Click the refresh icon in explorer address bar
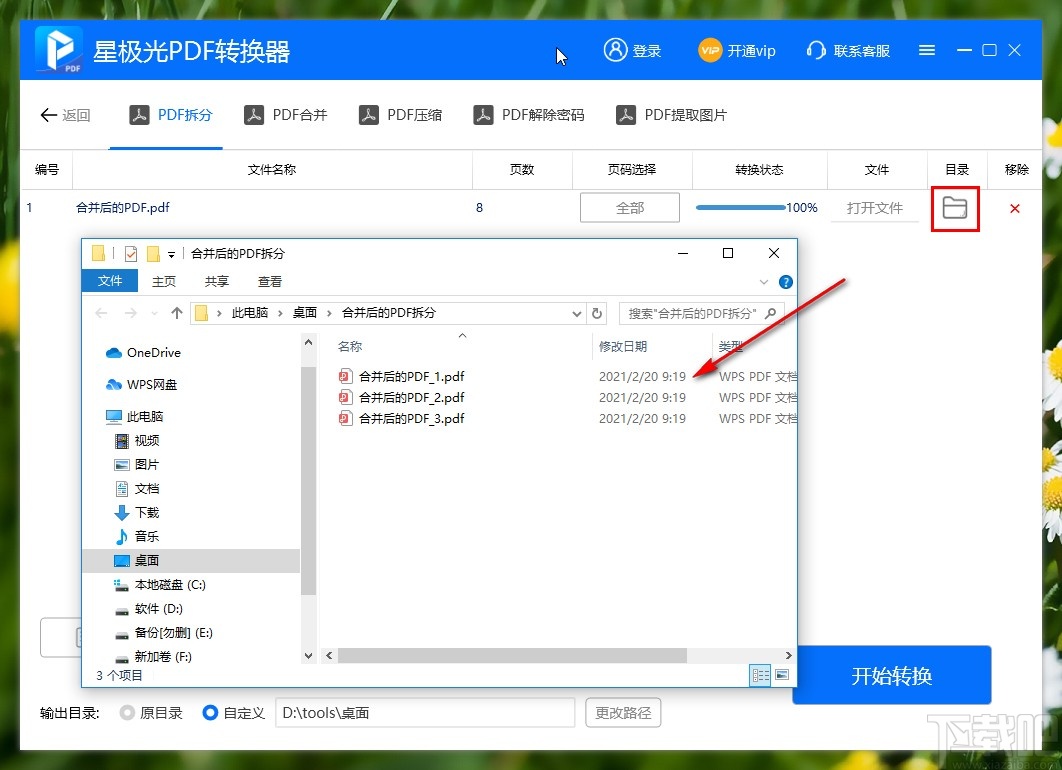The image size is (1062, 770). click(597, 313)
